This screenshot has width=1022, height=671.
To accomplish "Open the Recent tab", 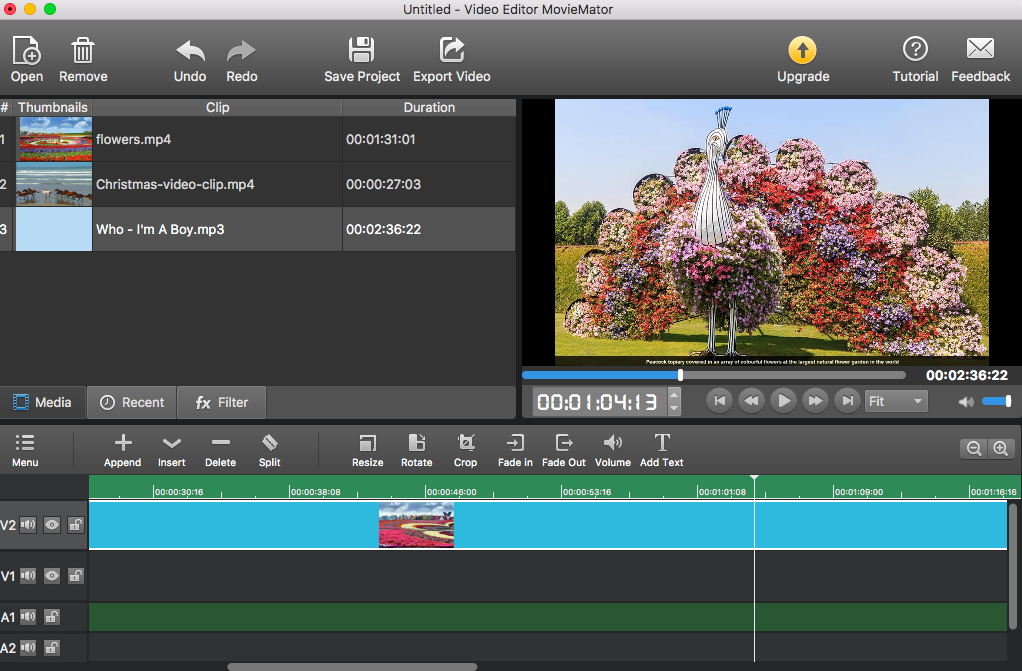I will (131, 402).
